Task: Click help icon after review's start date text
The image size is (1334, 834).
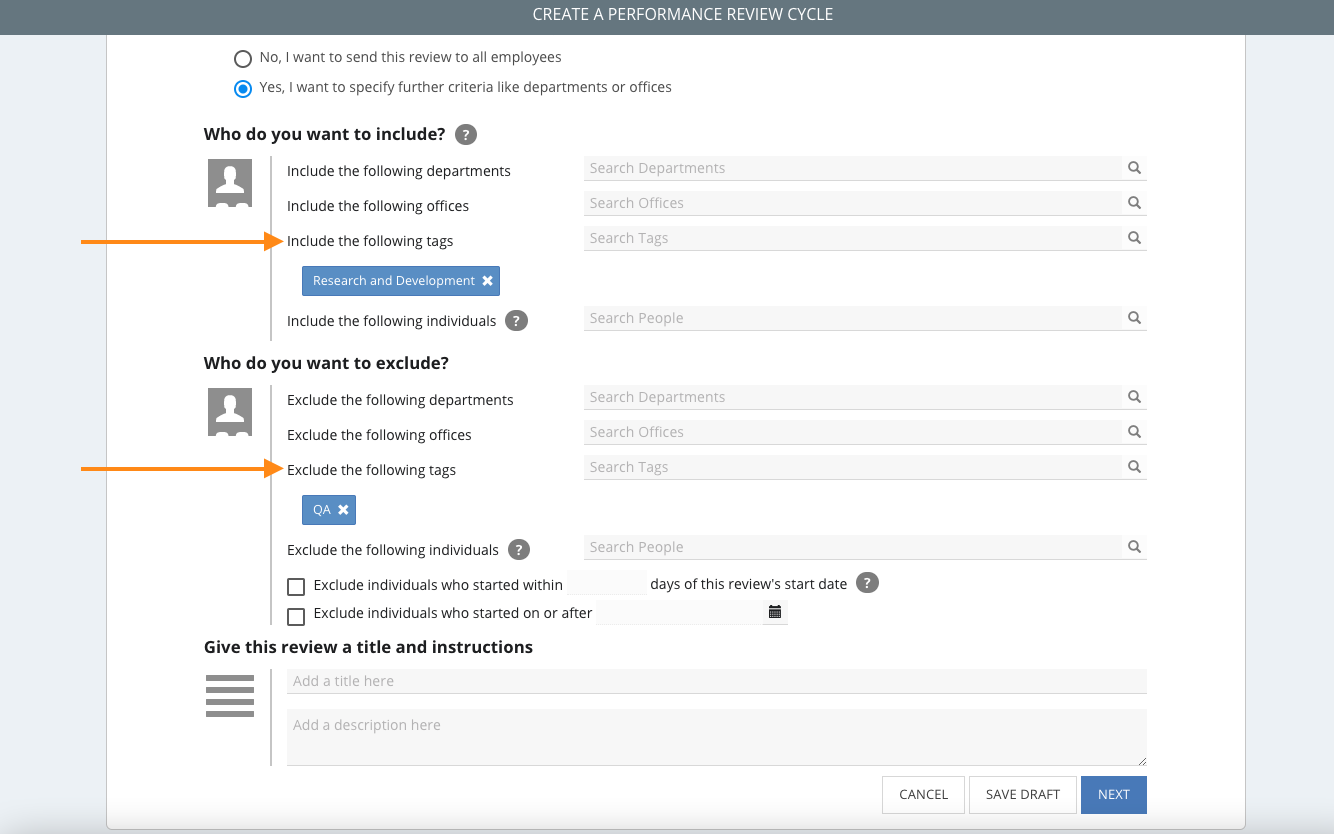Action: 867,583
